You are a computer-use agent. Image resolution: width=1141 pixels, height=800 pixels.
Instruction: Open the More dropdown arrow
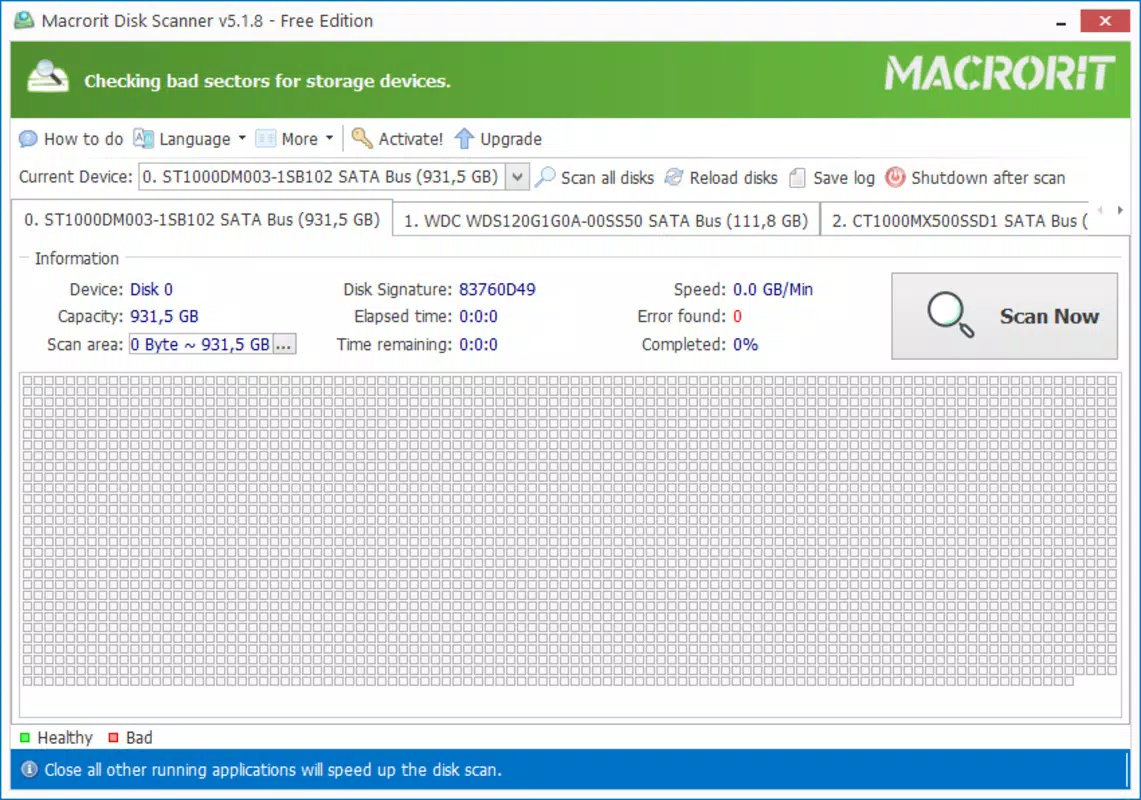[x=330, y=138]
